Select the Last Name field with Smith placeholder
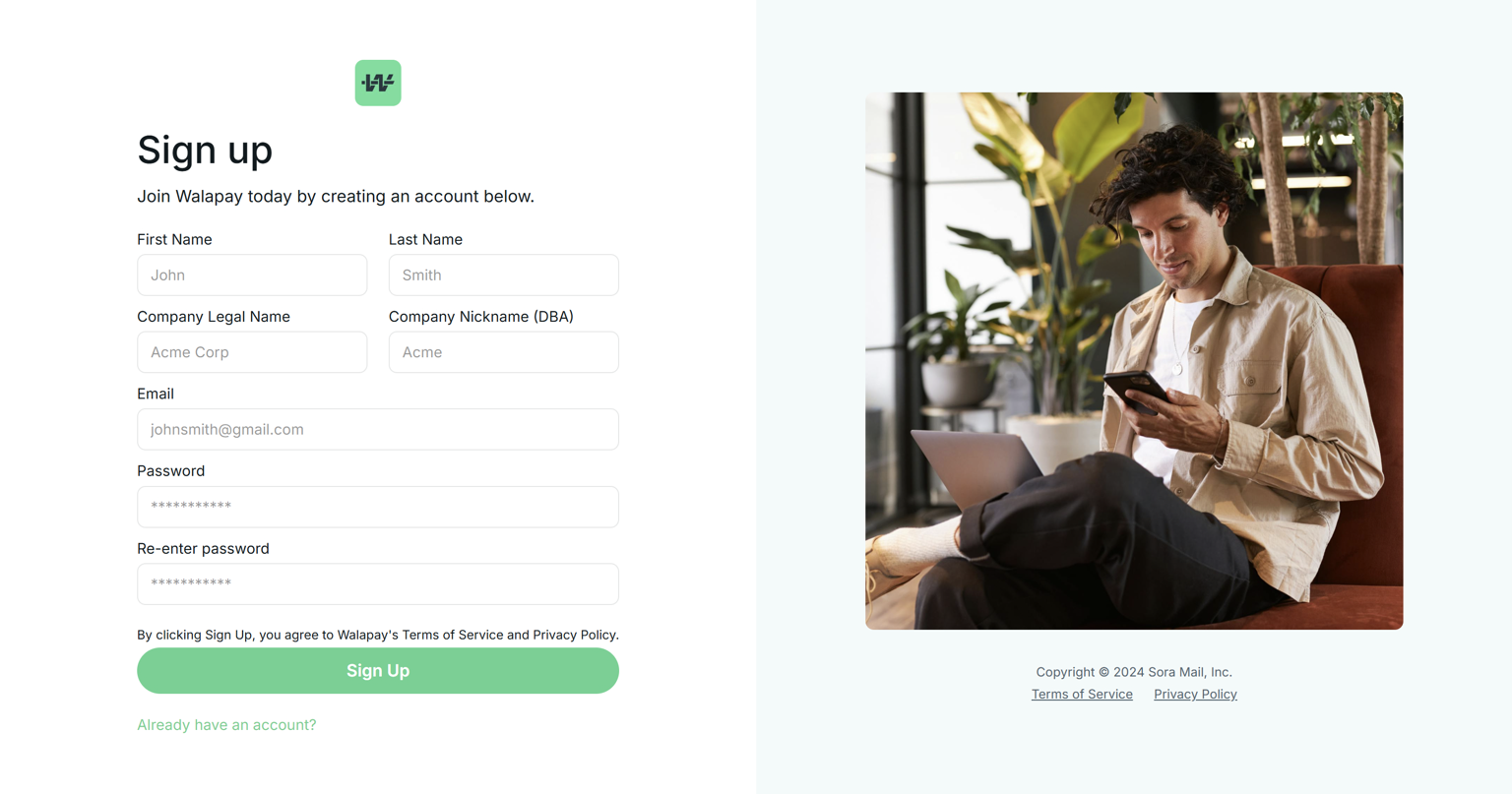The height and width of the screenshot is (794, 1512). point(504,275)
